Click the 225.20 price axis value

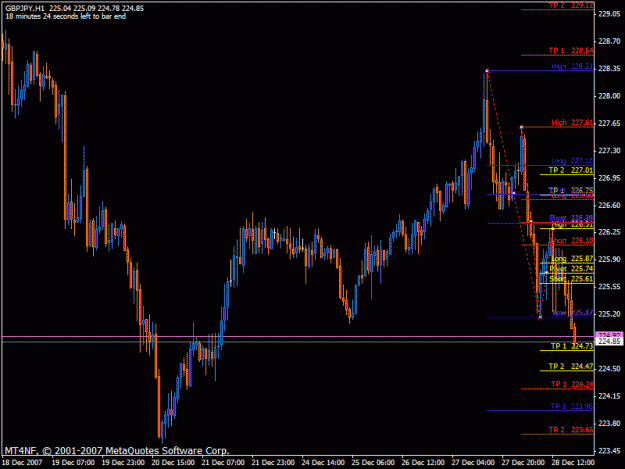click(x=609, y=314)
